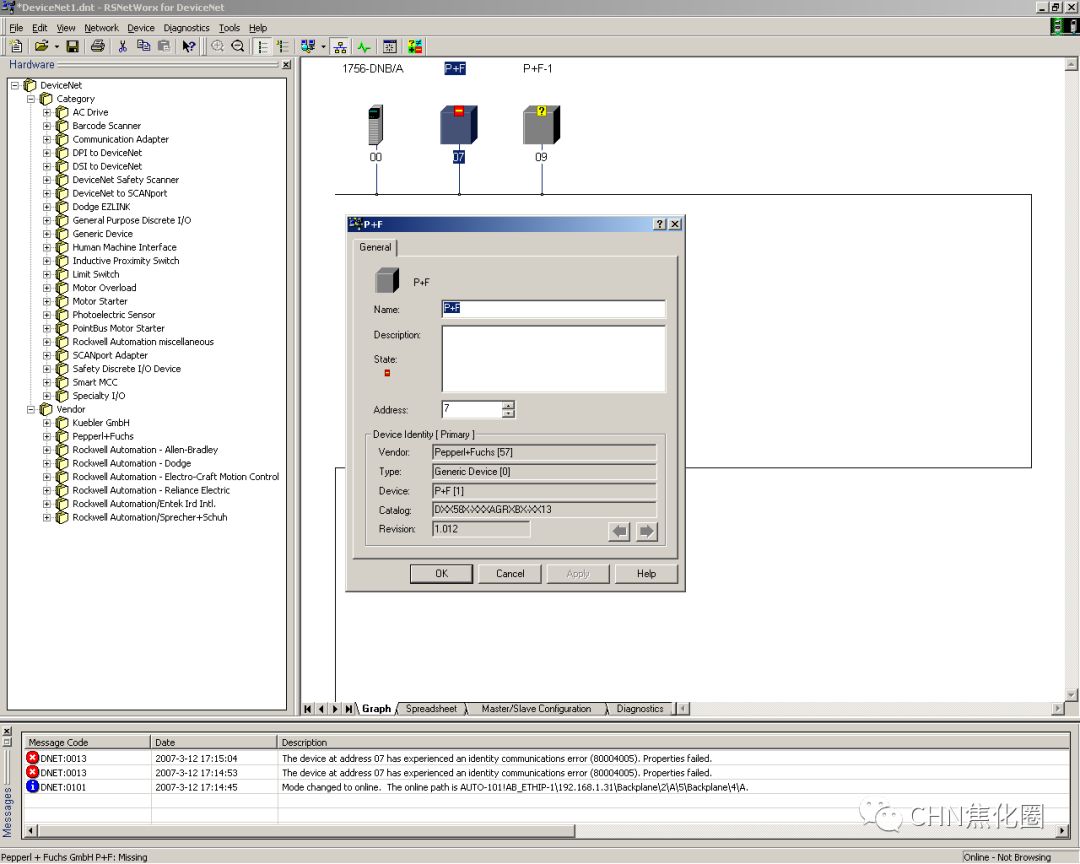Click the colorful symbol legend toolbar icon
This screenshot has height=864, width=1080.
[x=415, y=46]
